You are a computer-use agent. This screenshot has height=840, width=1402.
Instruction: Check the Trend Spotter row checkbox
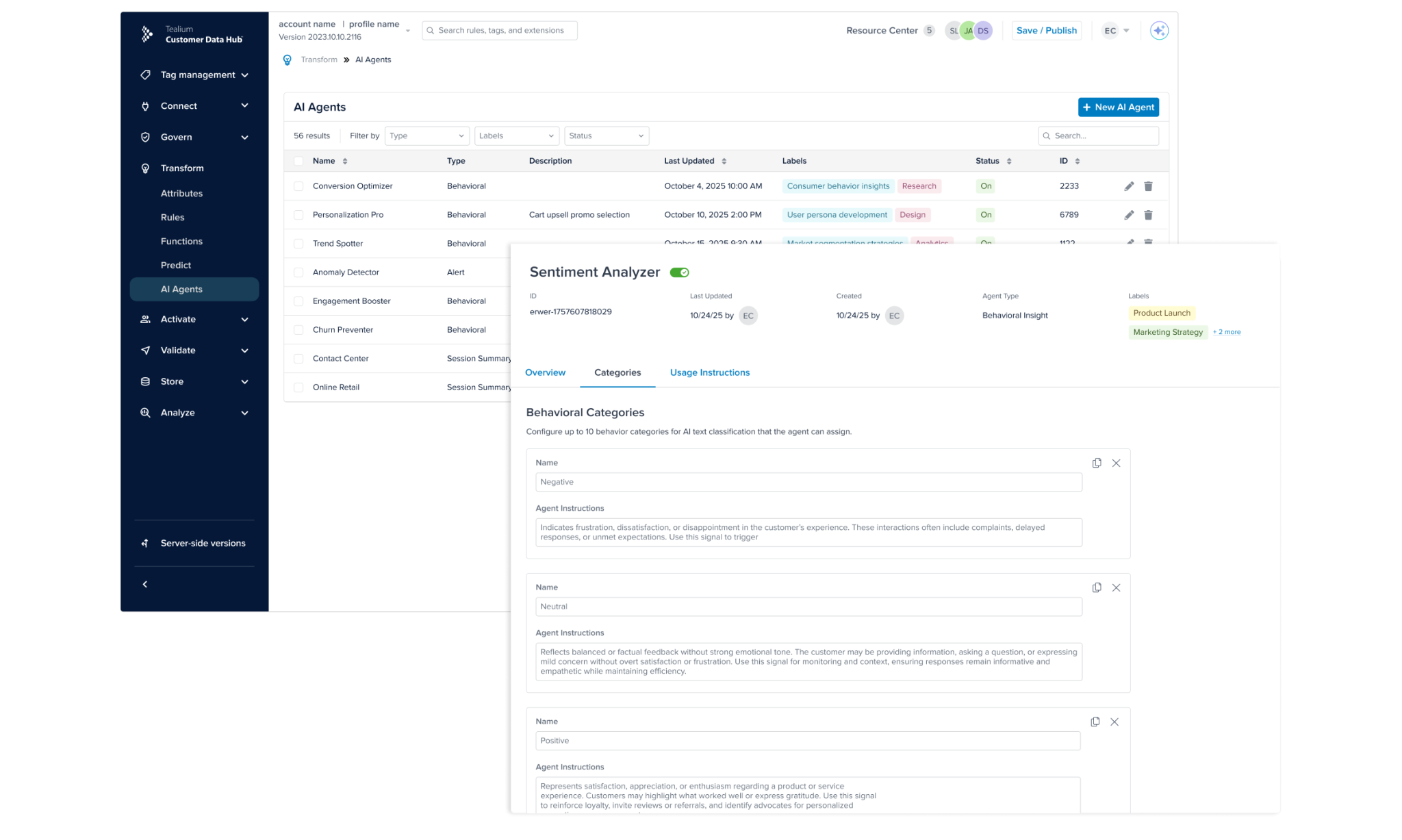(298, 244)
